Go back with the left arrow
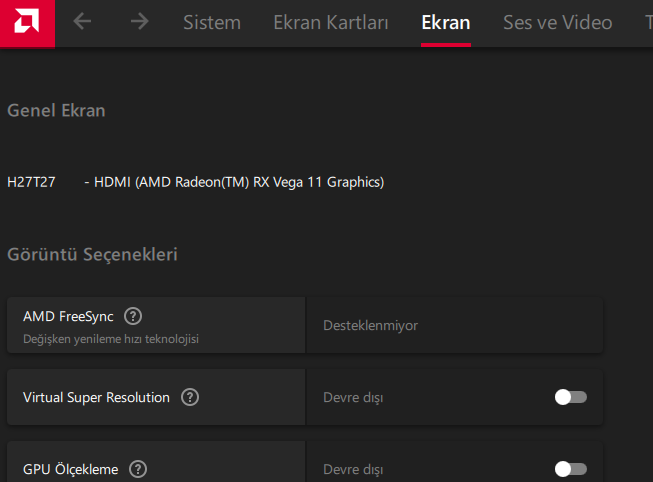Screen dimensions: 653x482 (x=82, y=21)
